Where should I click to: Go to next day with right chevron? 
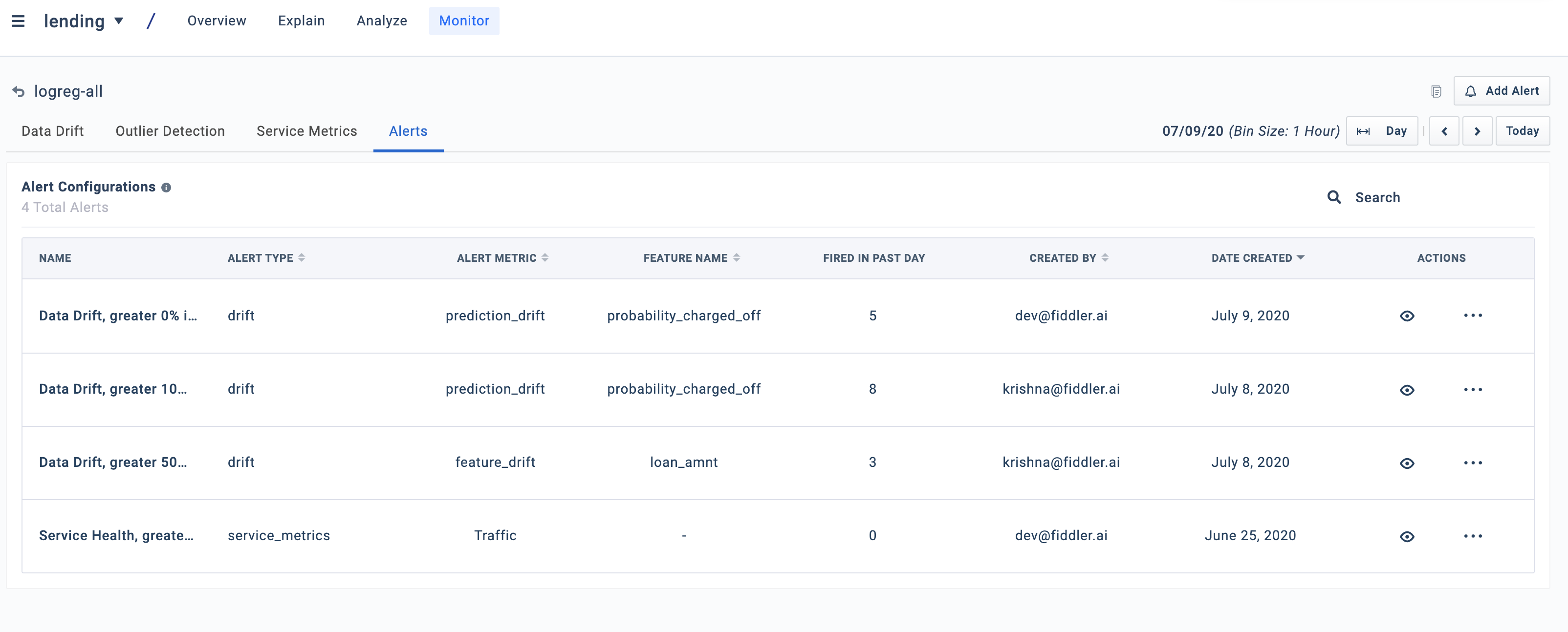pyautogui.click(x=1477, y=131)
